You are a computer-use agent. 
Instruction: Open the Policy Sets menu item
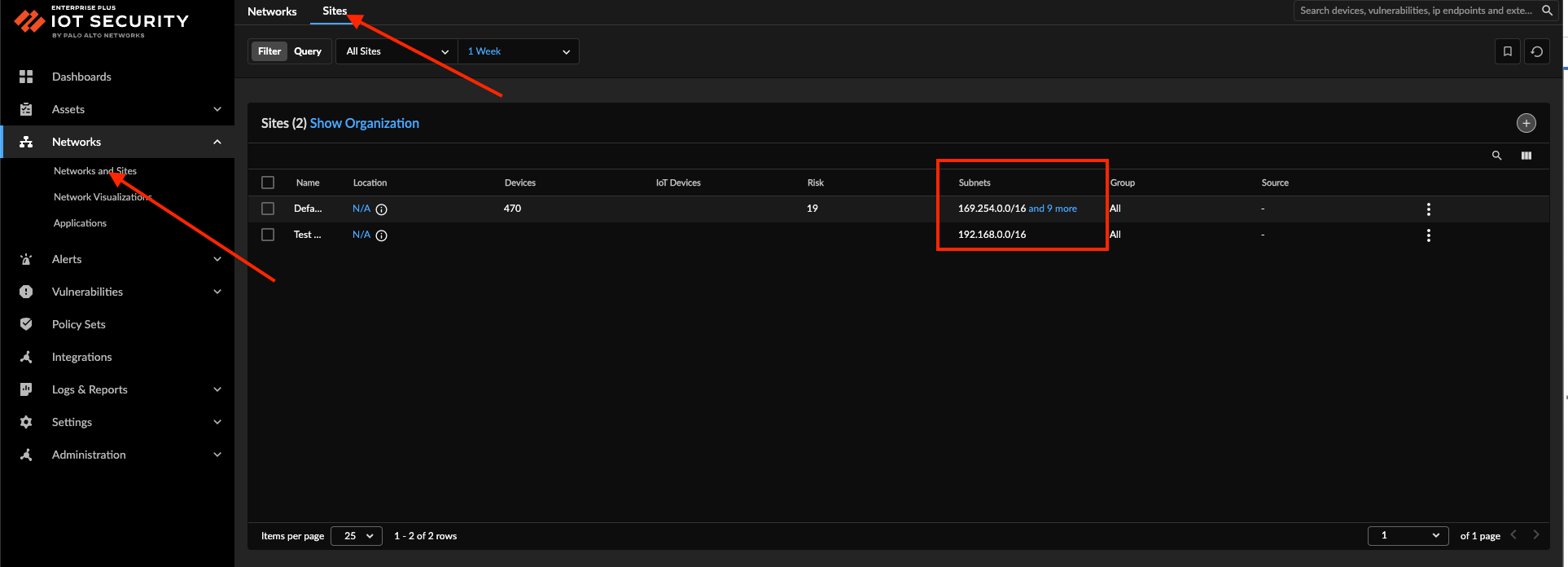point(79,324)
